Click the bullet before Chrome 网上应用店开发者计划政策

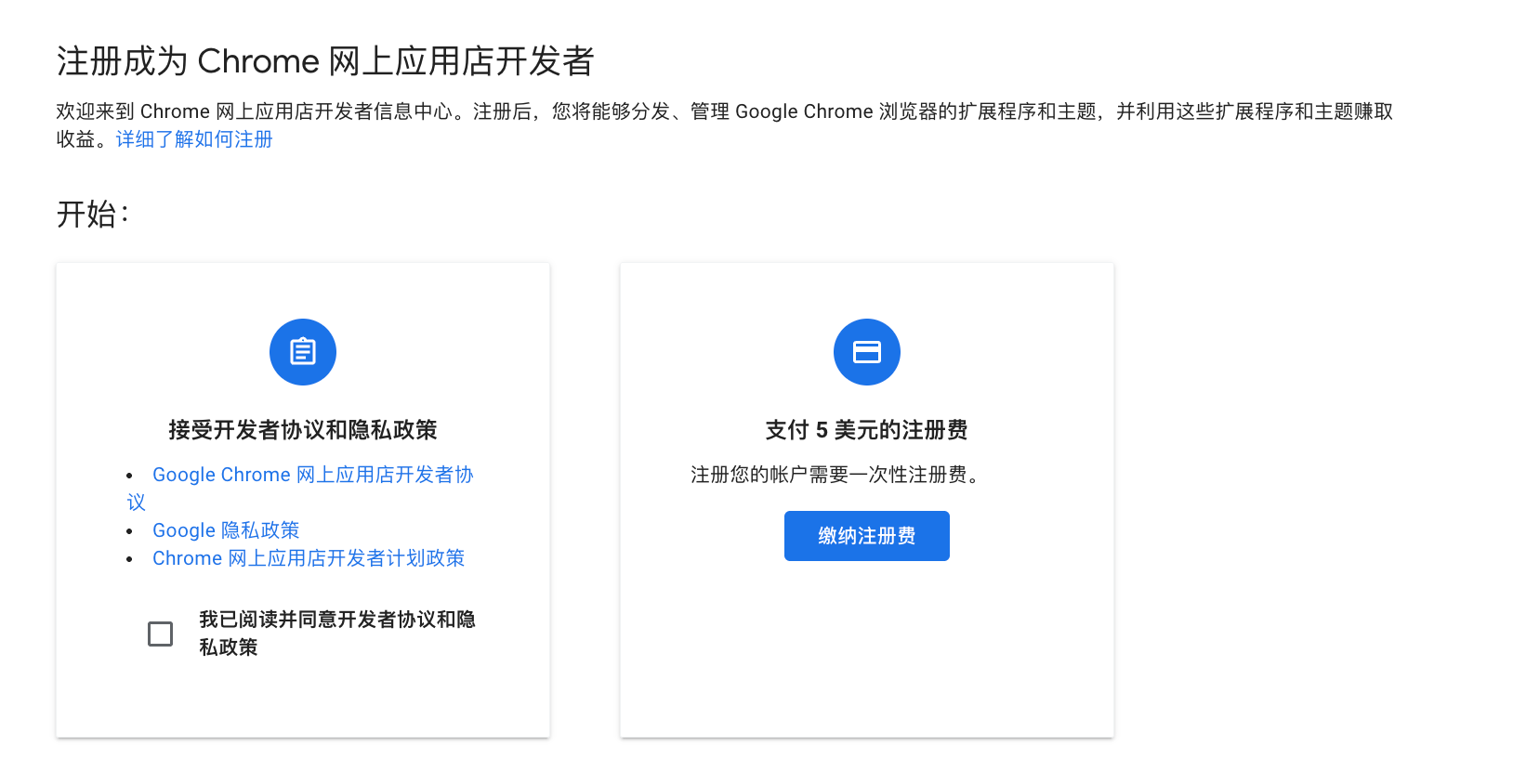[x=130, y=559]
